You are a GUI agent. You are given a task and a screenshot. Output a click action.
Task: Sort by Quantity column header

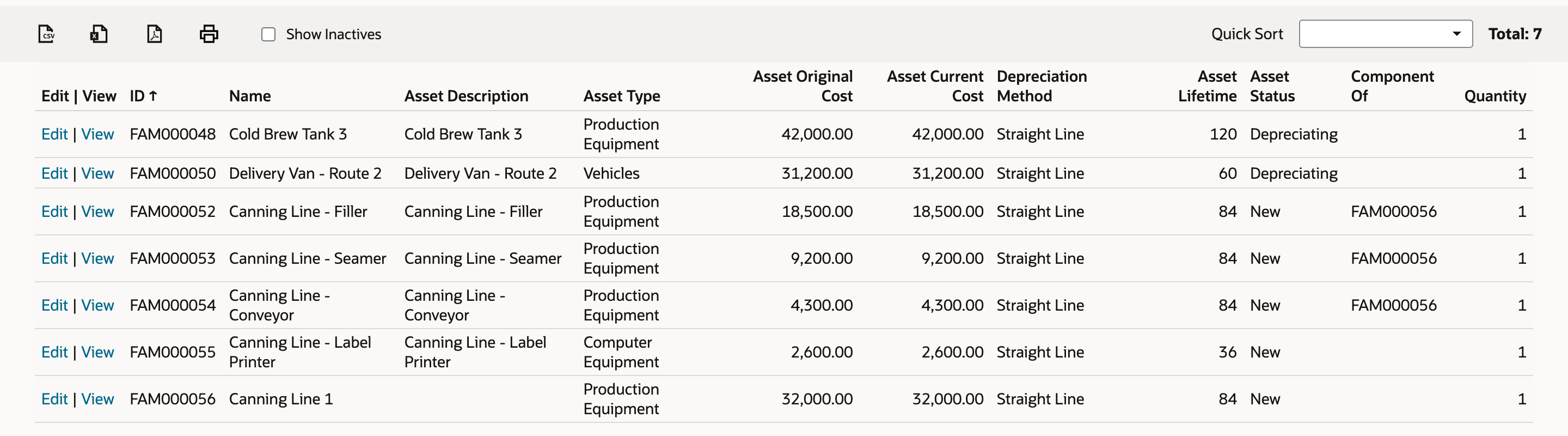(x=1495, y=96)
